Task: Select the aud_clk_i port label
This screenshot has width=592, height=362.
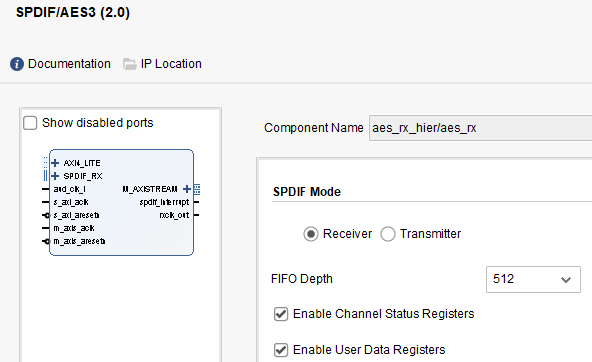Action: (69, 189)
